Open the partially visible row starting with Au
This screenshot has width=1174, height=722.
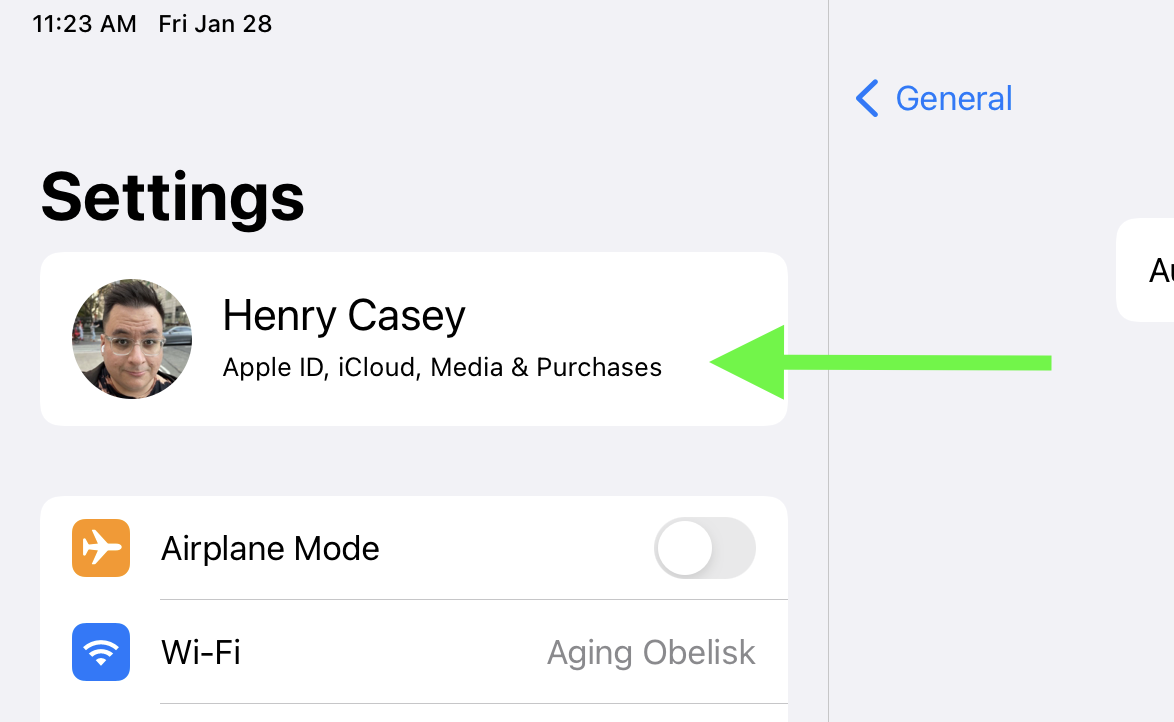1160,270
